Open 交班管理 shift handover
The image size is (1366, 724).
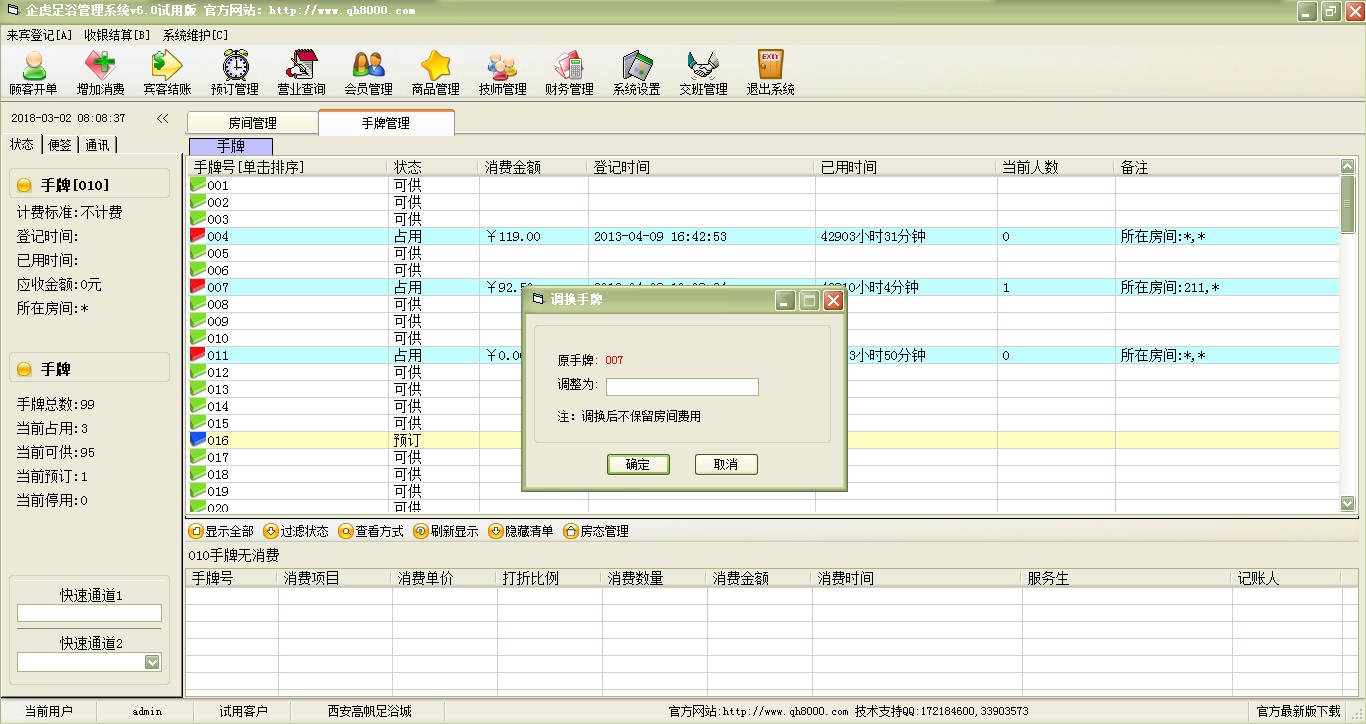coord(703,73)
